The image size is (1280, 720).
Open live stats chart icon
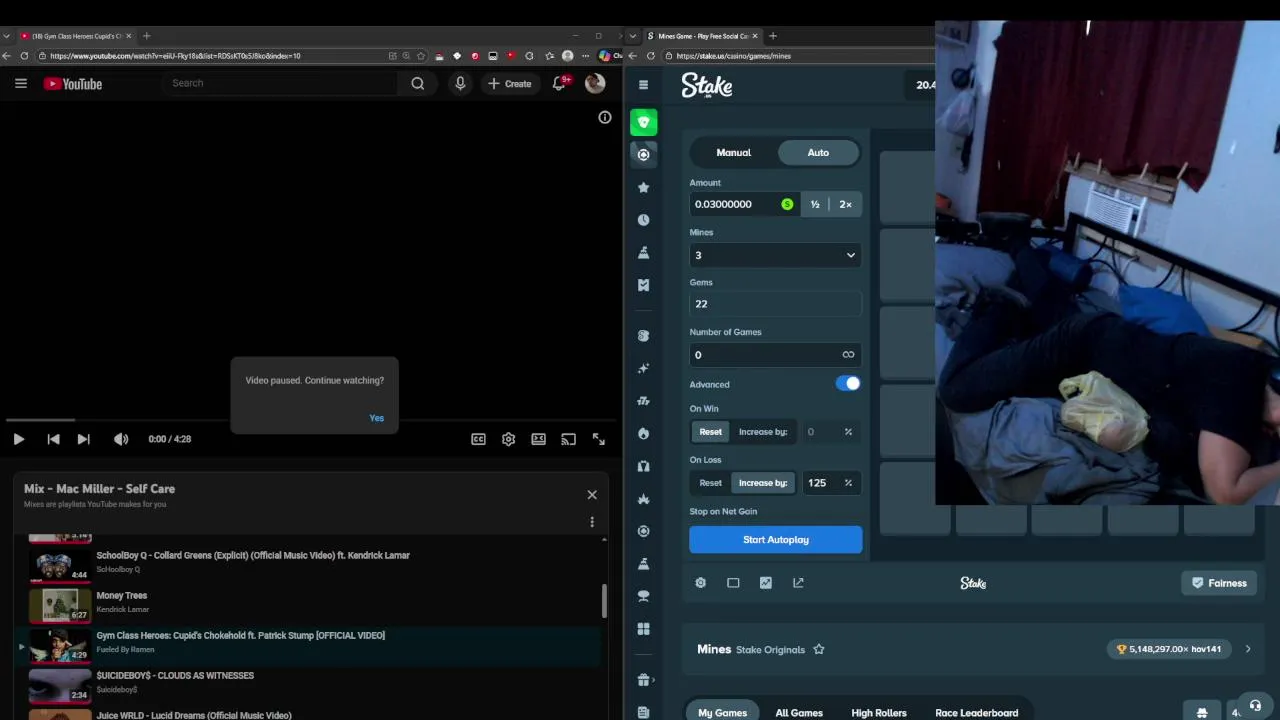pyautogui.click(x=766, y=583)
